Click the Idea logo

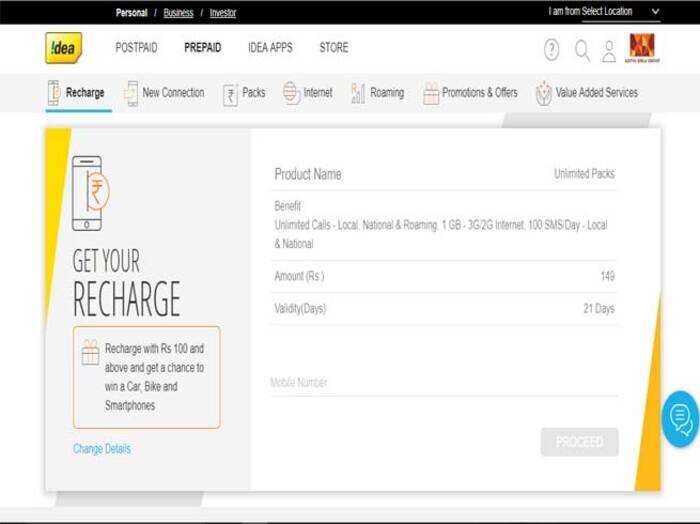pos(63,48)
